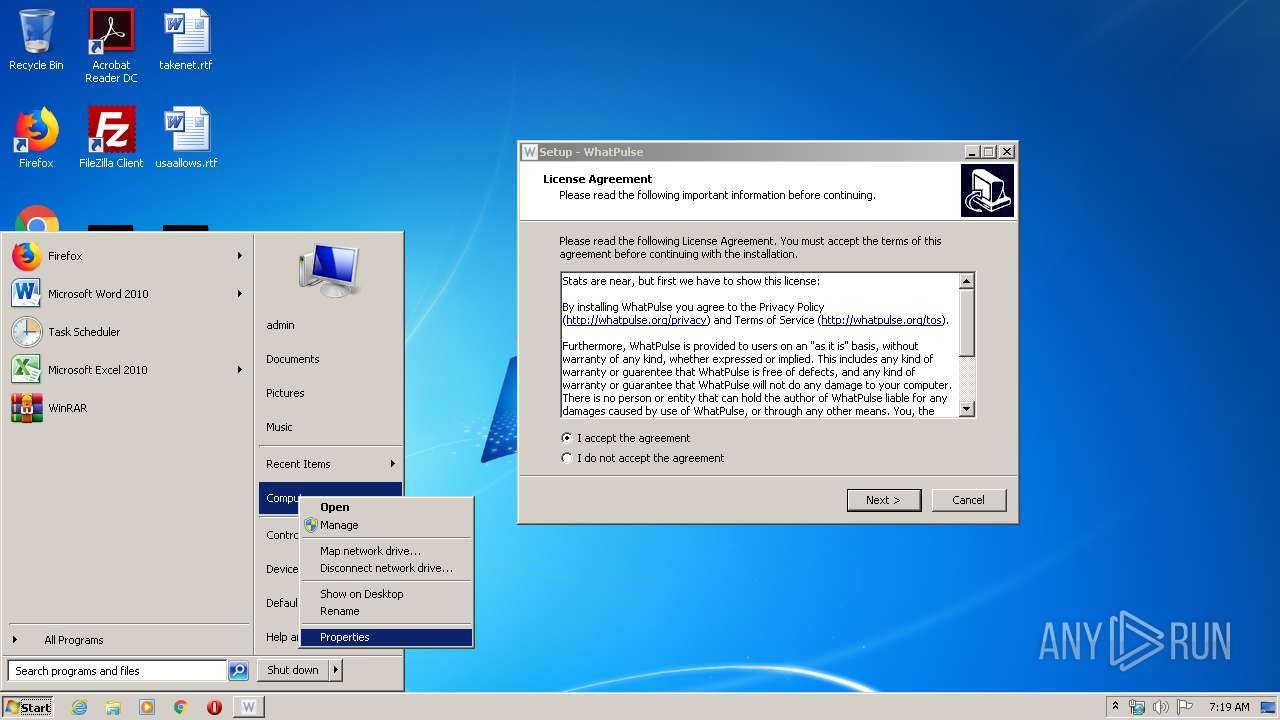The image size is (1280, 720).
Task: Open Opera from the taskbar
Action: click(x=214, y=707)
